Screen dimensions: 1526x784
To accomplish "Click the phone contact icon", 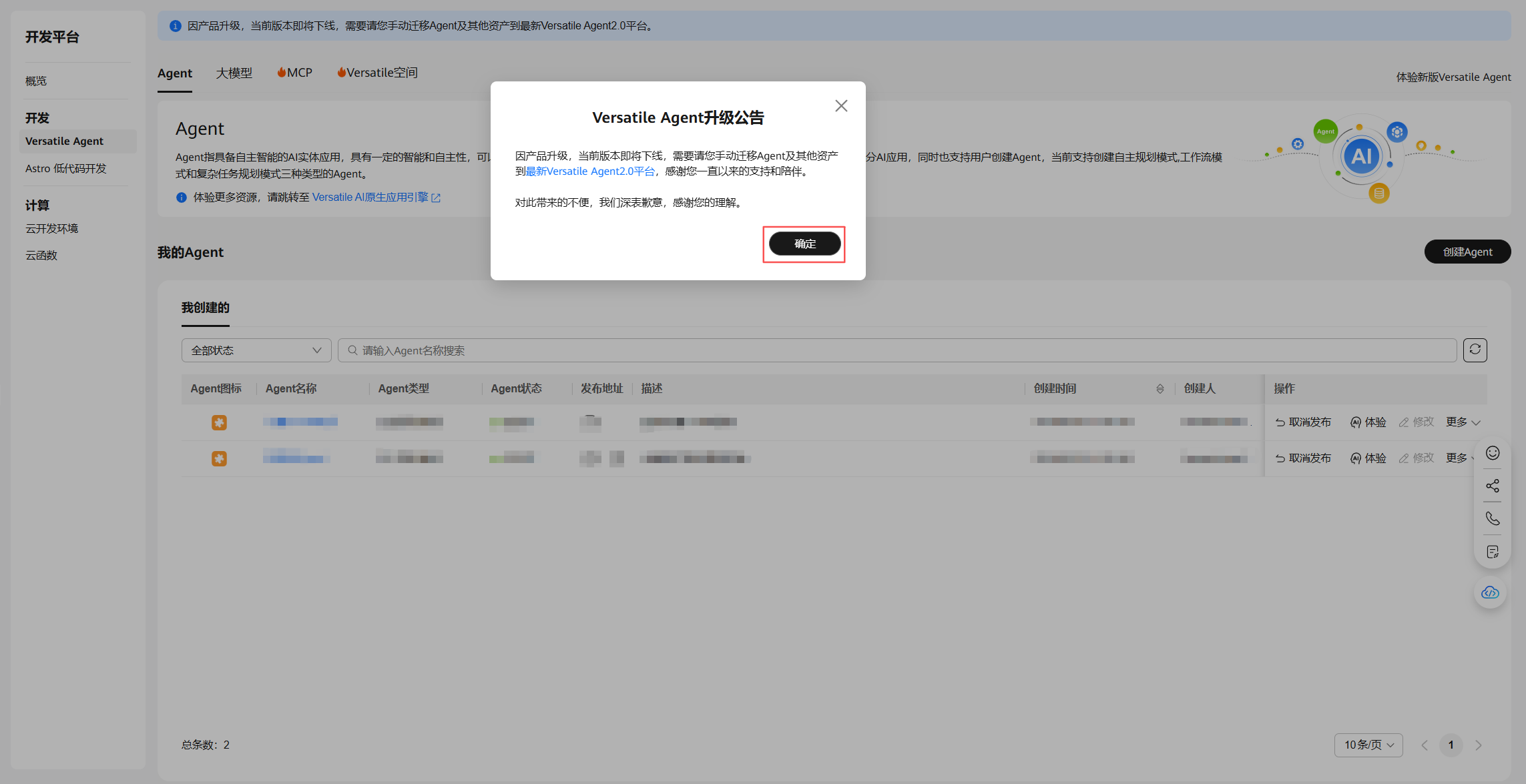I will [x=1493, y=519].
